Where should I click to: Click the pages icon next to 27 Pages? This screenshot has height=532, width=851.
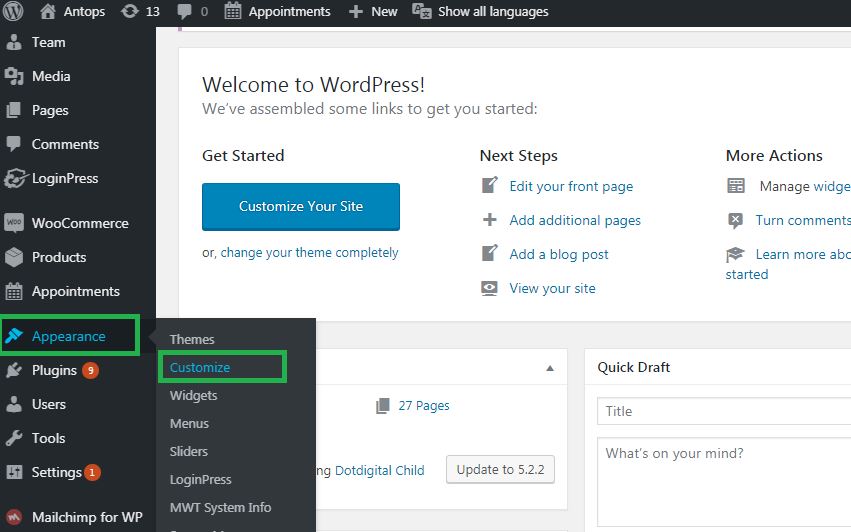[383, 406]
